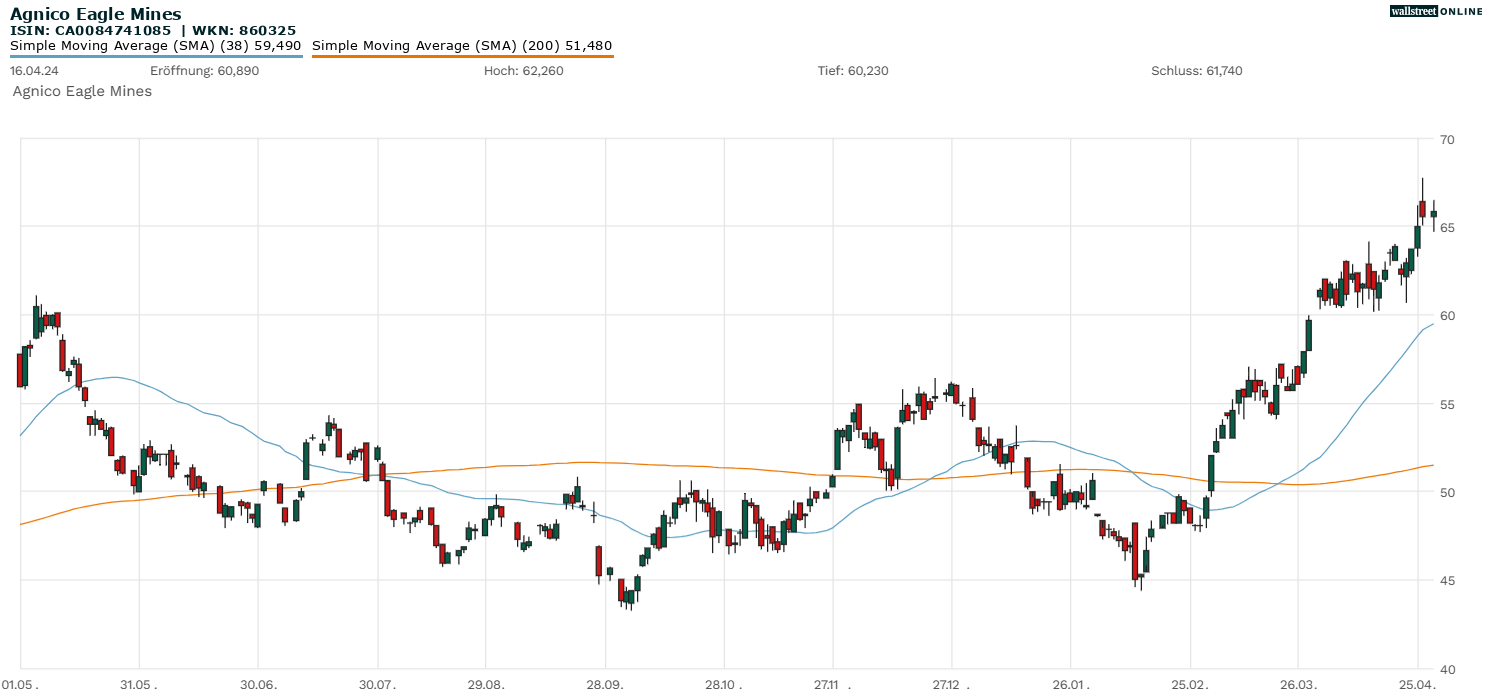Screen dimensions: 1490x689
Task: Click the last candlestick on the chart
Action: click(1434, 214)
